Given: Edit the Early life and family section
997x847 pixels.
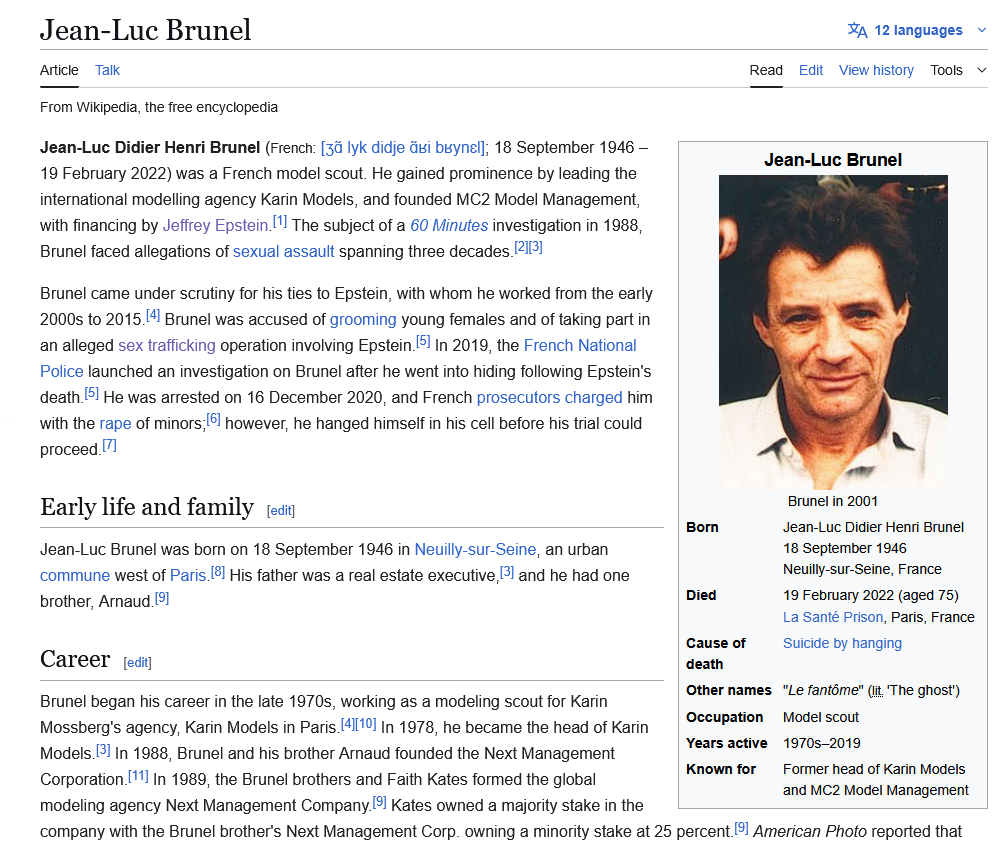Looking at the screenshot, I should (281, 511).
